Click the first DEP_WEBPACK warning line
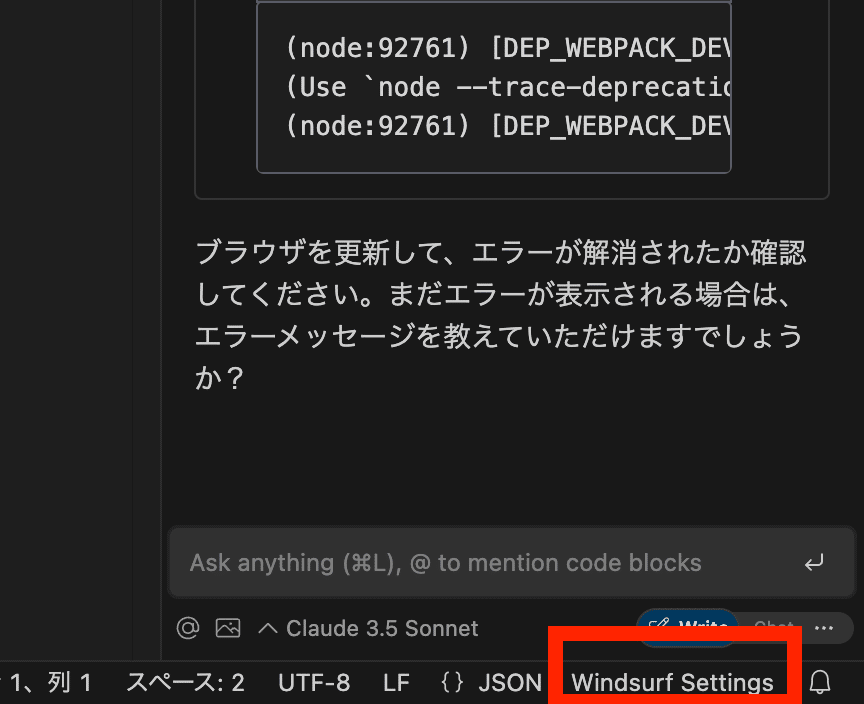Image resolution: width=864 pixels, height=704 pixels. [508, 47]
